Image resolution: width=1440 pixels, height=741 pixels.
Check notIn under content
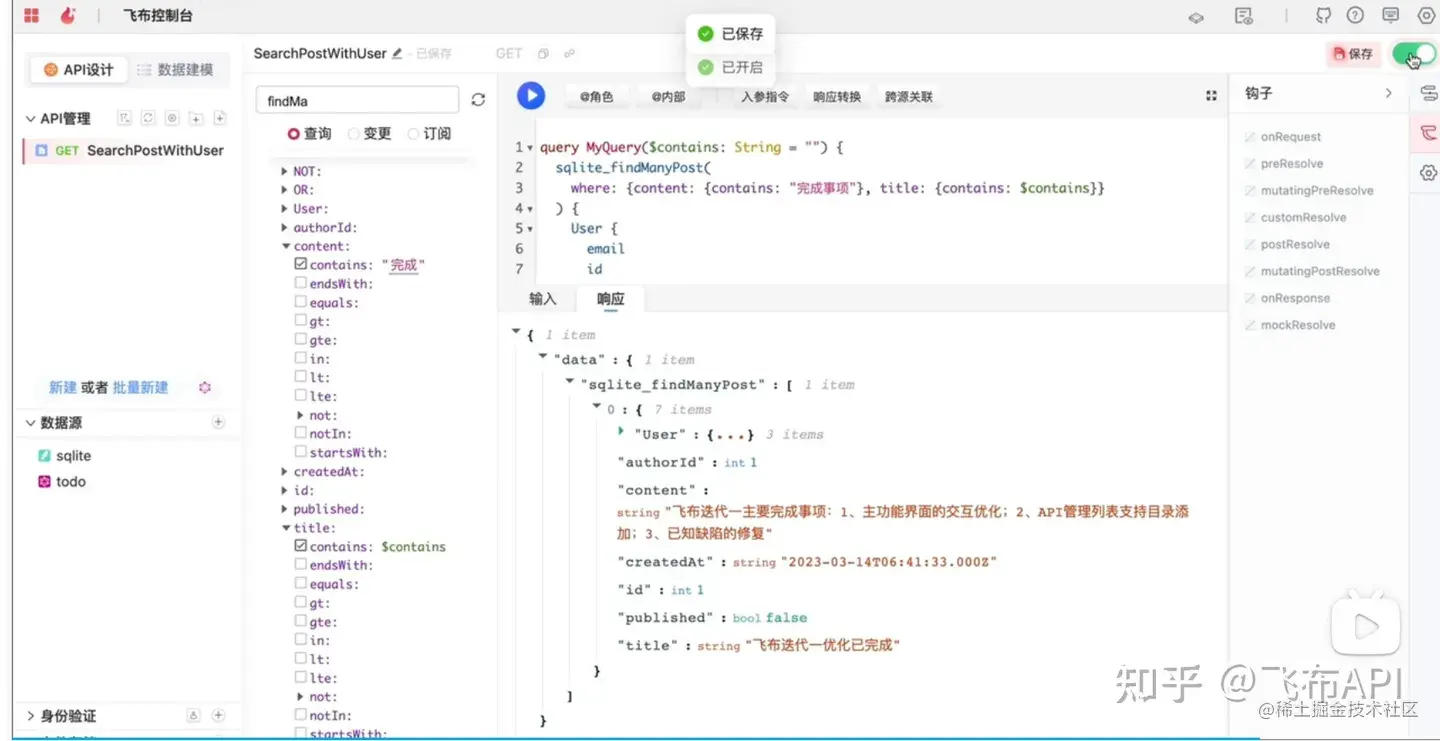click(x=301, y=434)
